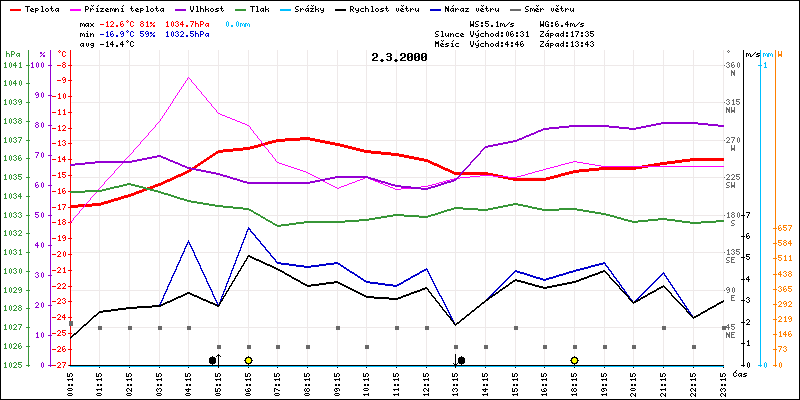Screen dimensions: 800x400
Task: Click the yellow sunset sun icon near 18:15
Action: 575,360
